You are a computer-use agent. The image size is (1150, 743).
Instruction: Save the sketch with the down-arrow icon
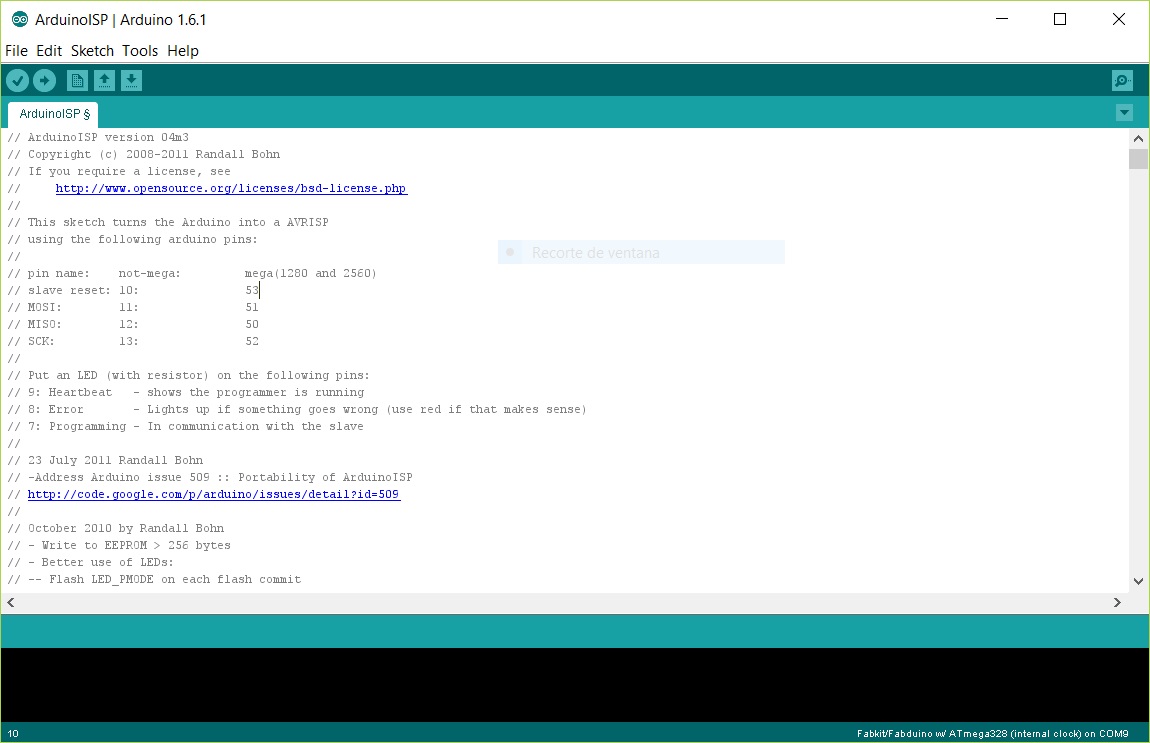pos(131,81)
